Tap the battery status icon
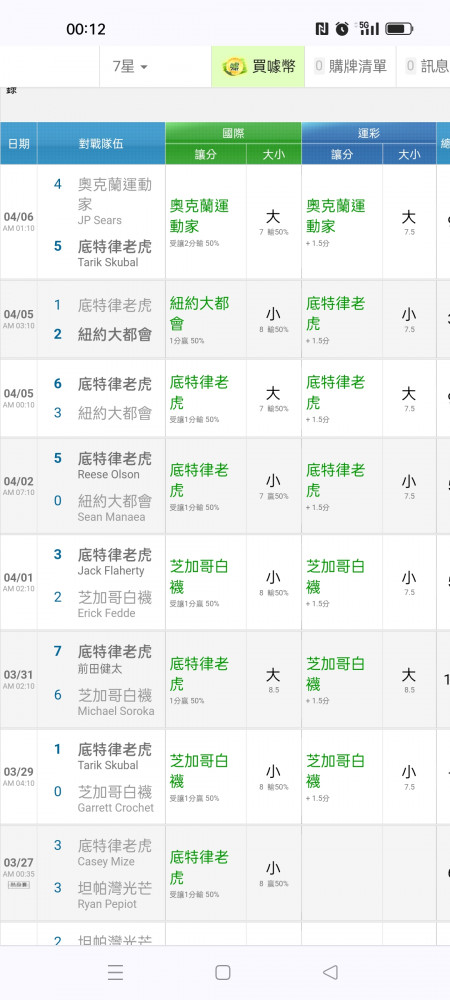Screen dimensions: 450x1000 (399, 29)
